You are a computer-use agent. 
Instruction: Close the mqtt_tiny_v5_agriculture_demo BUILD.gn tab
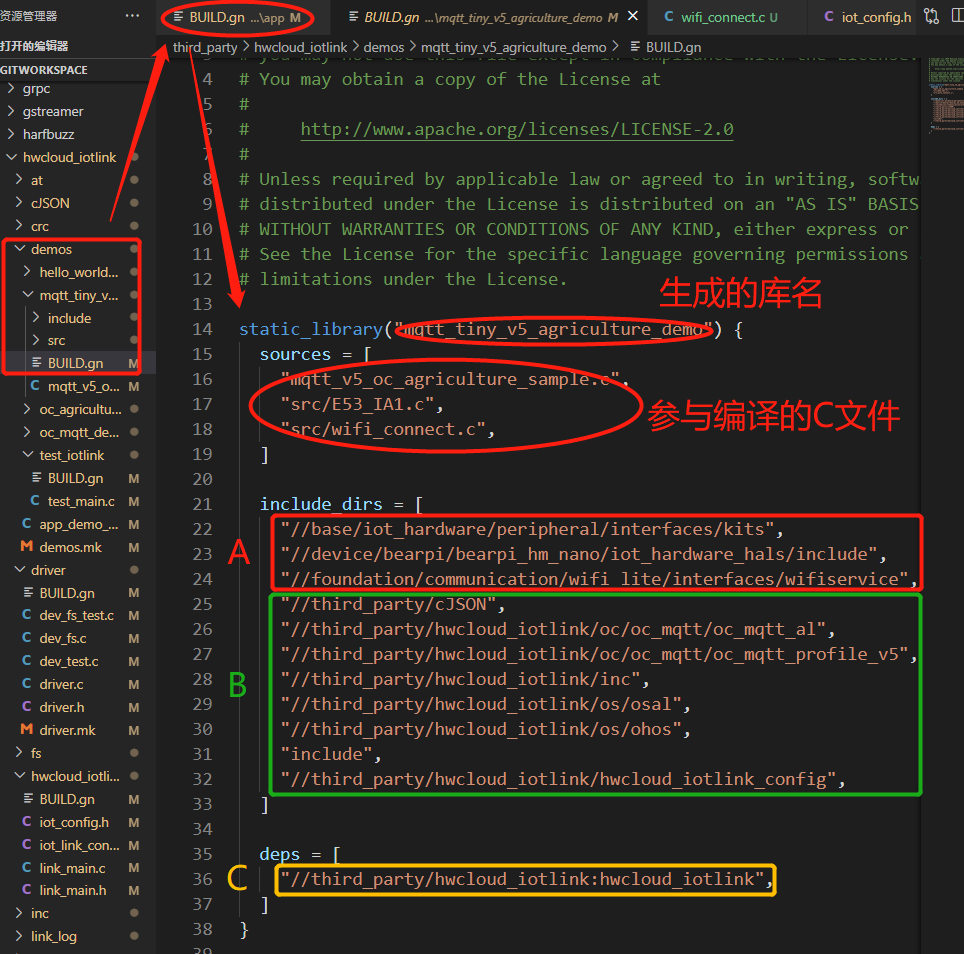pyautogui.click(x=633, y=17)
